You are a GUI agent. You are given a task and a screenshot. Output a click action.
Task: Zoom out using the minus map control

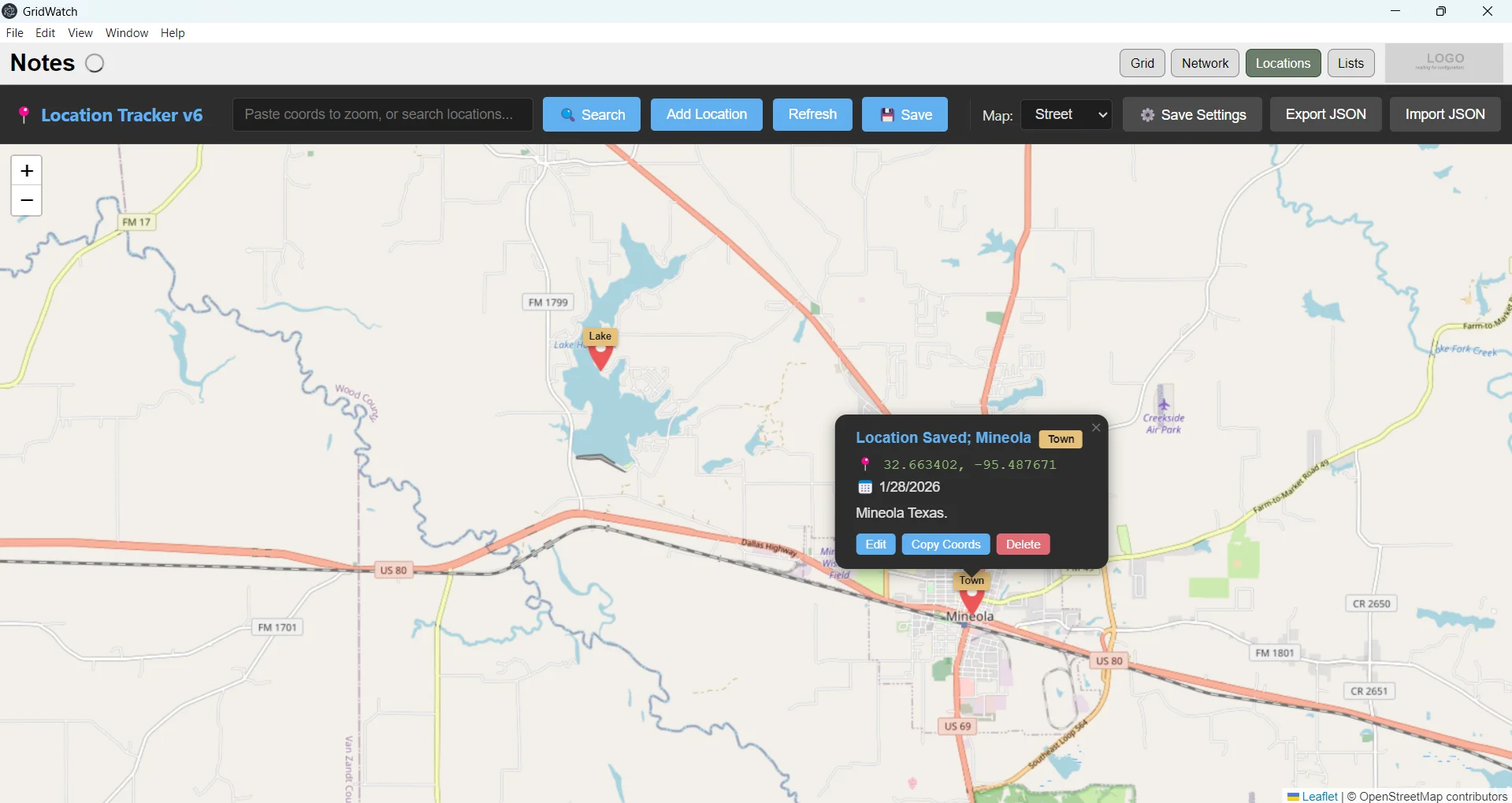tap(26, 200)
